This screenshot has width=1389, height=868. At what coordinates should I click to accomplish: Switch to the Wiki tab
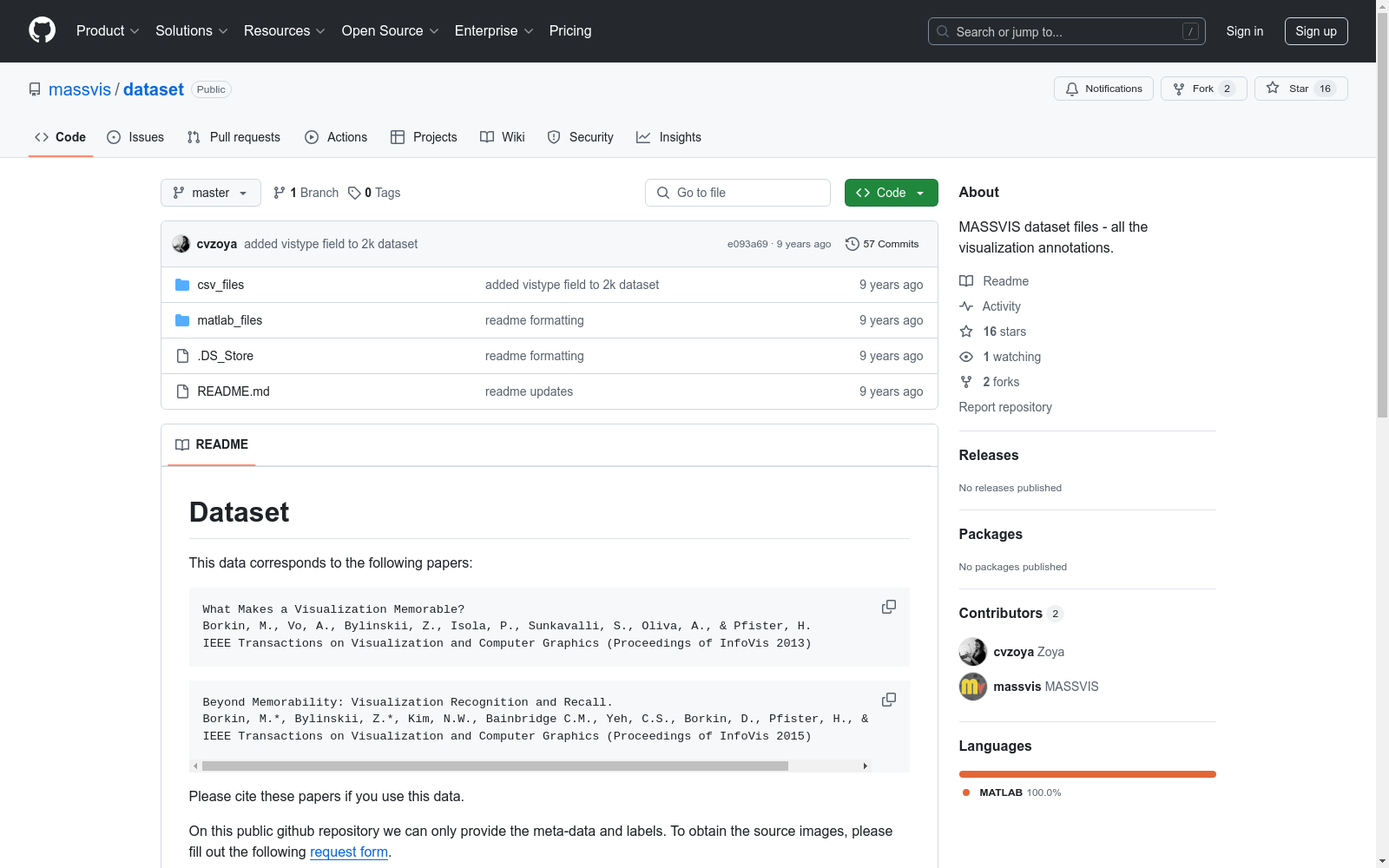[503, 137]
